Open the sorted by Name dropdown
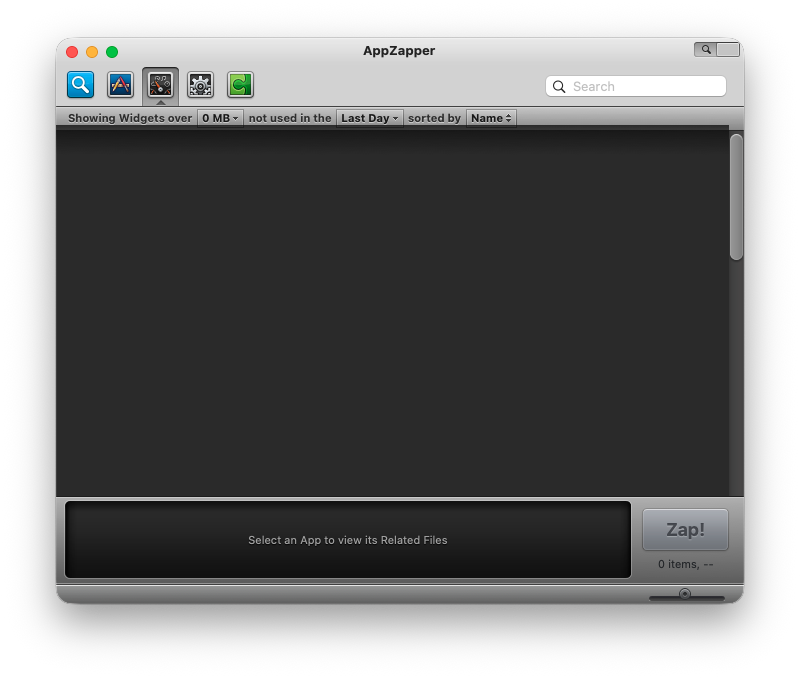 tap(491, 118)
